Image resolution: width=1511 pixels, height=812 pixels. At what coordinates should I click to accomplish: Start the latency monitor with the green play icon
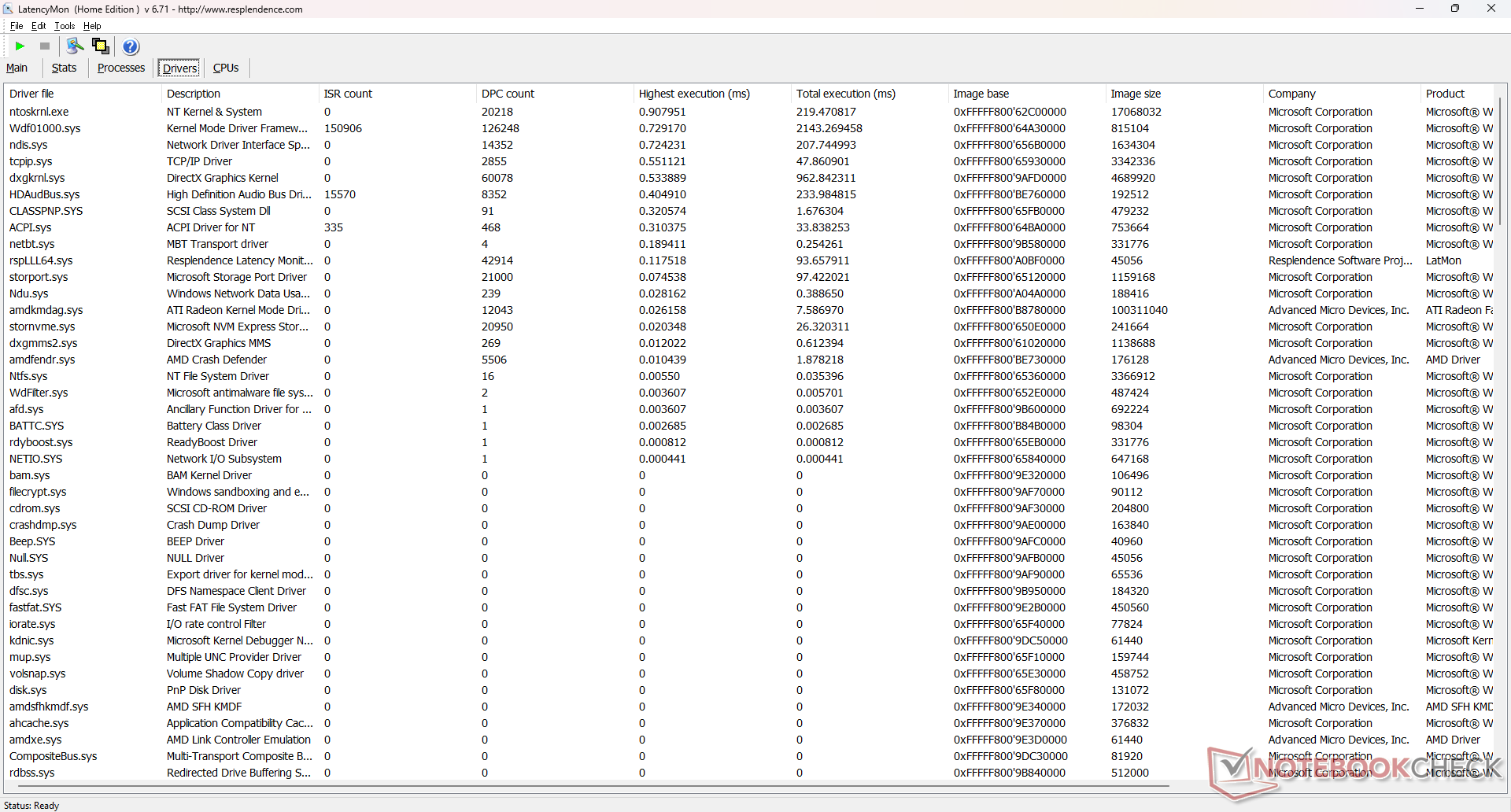point(20,46)
